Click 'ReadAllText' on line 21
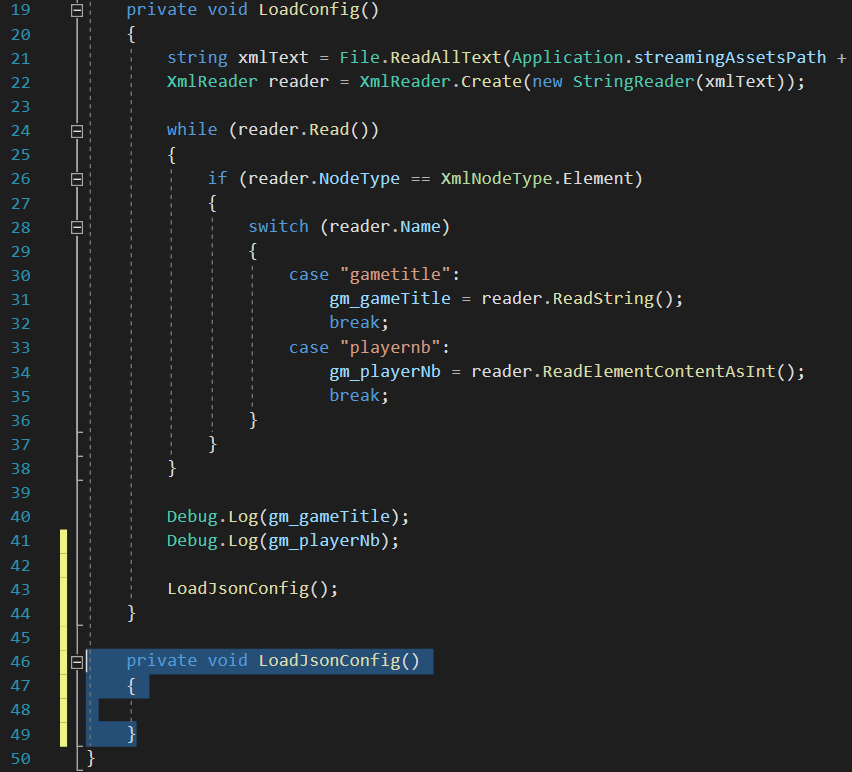 point(446,58)
